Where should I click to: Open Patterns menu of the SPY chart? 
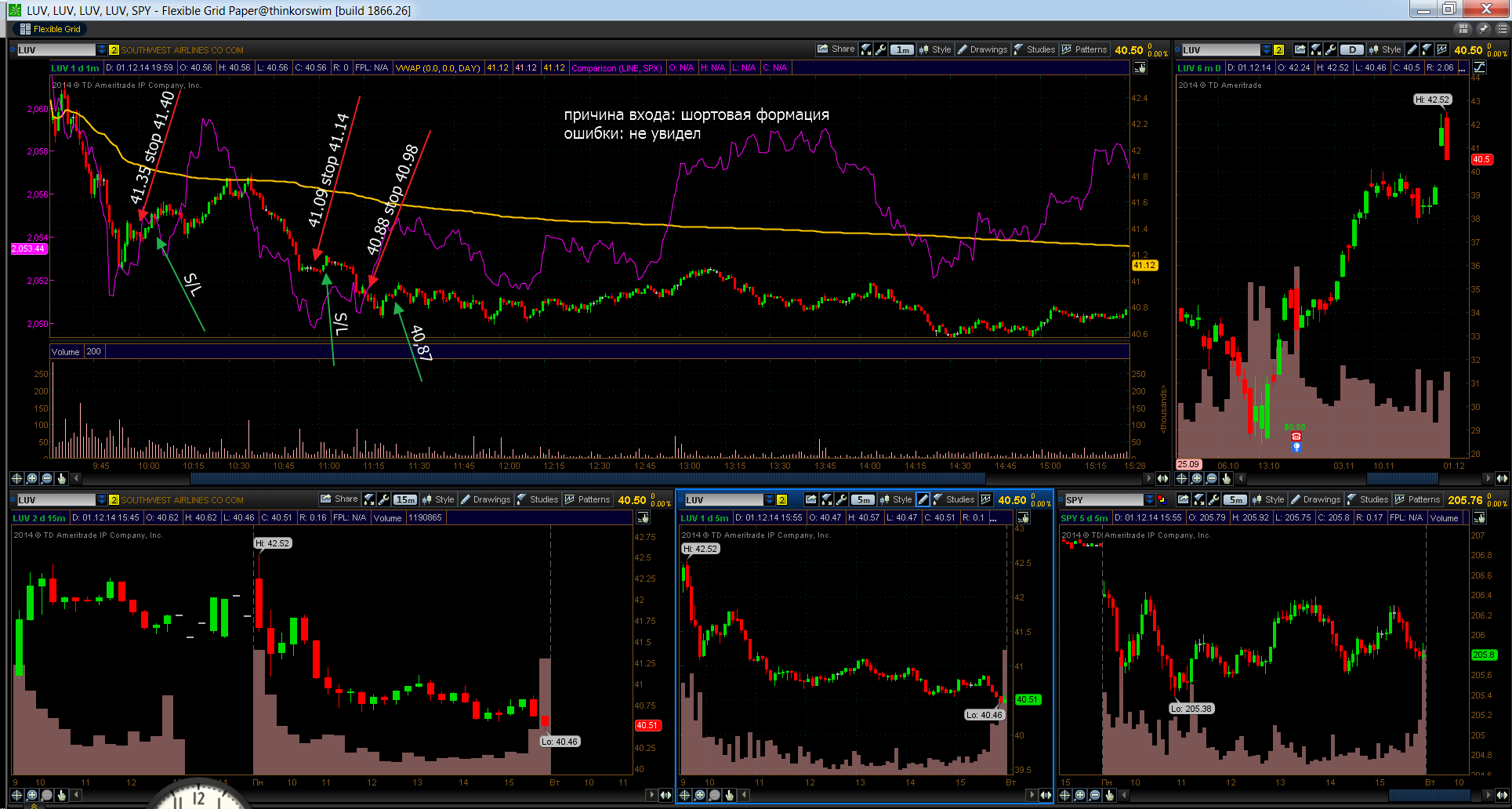pyautogui.click(x=1417, y=499)
